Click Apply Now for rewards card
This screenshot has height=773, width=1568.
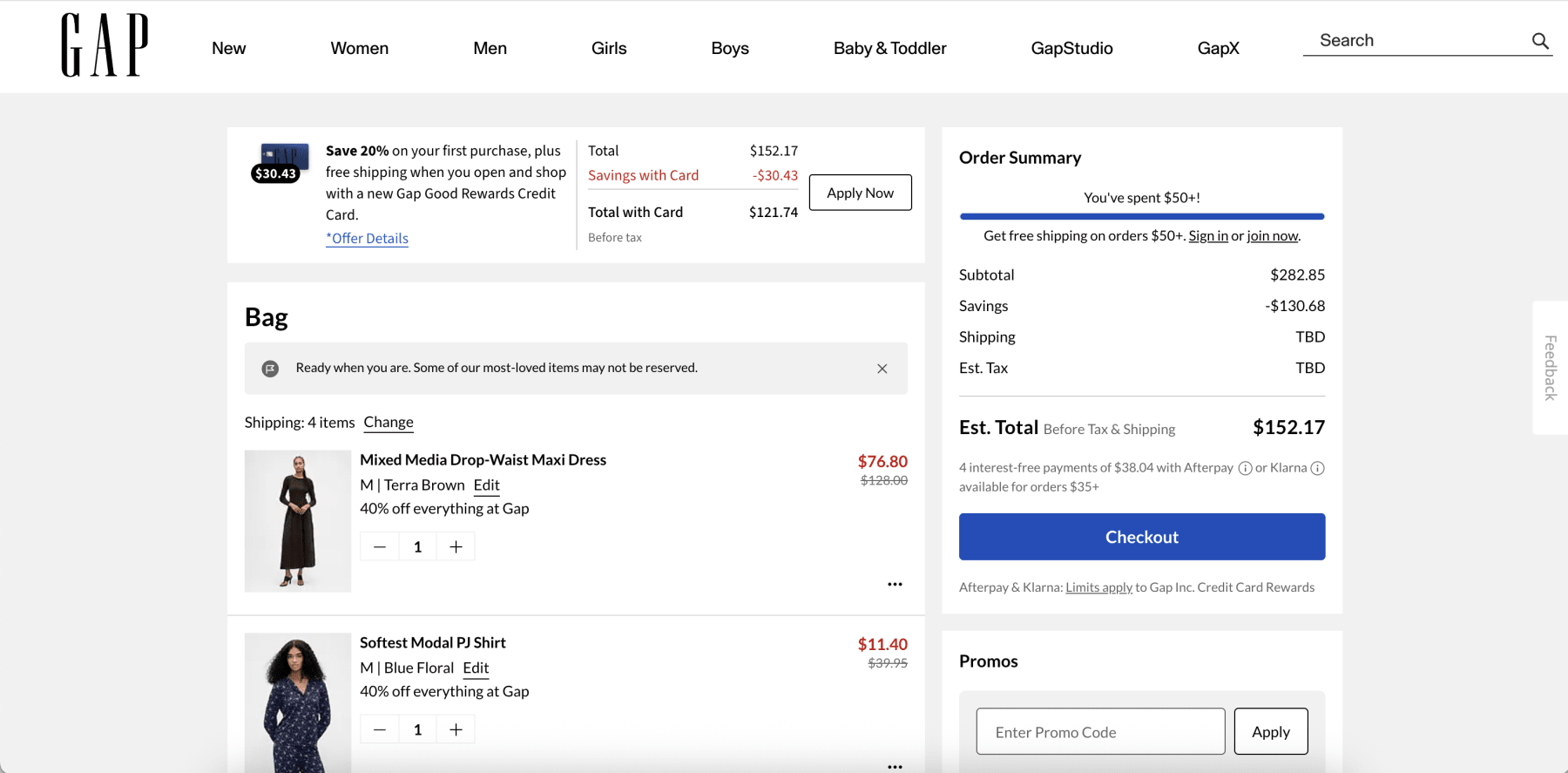(x=860, y=193)
